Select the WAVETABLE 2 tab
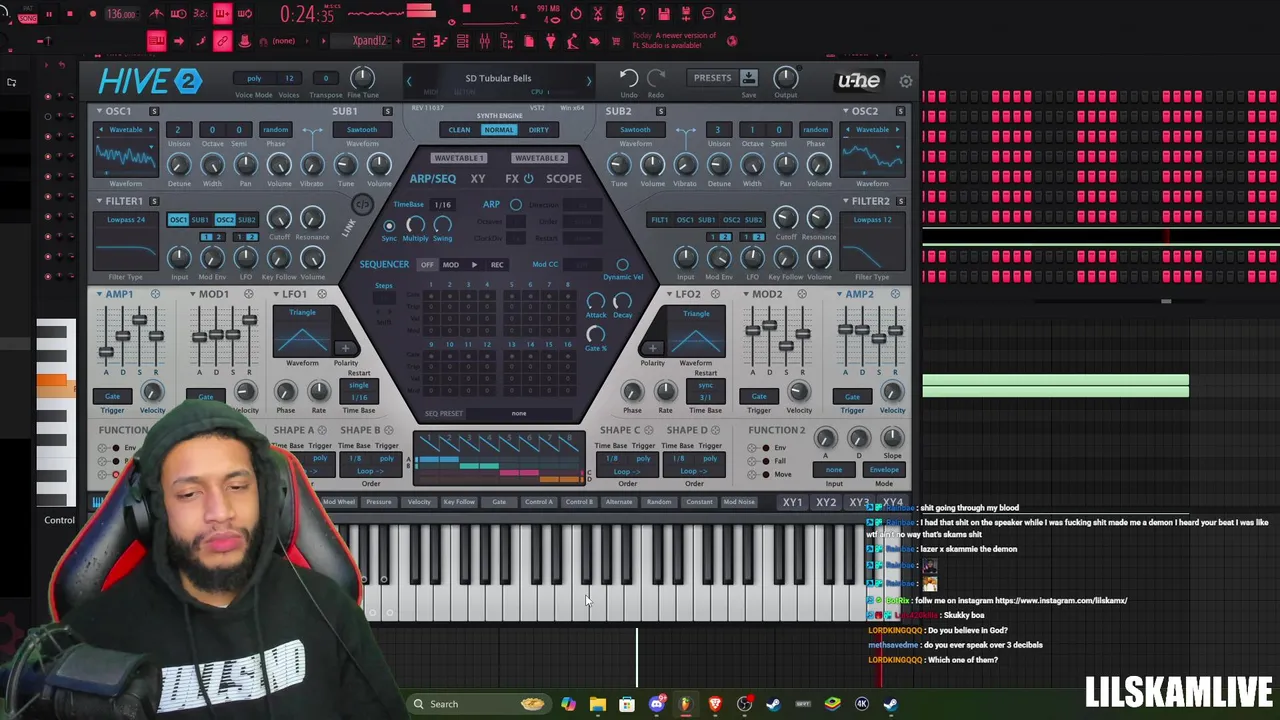 click(540, 158)
